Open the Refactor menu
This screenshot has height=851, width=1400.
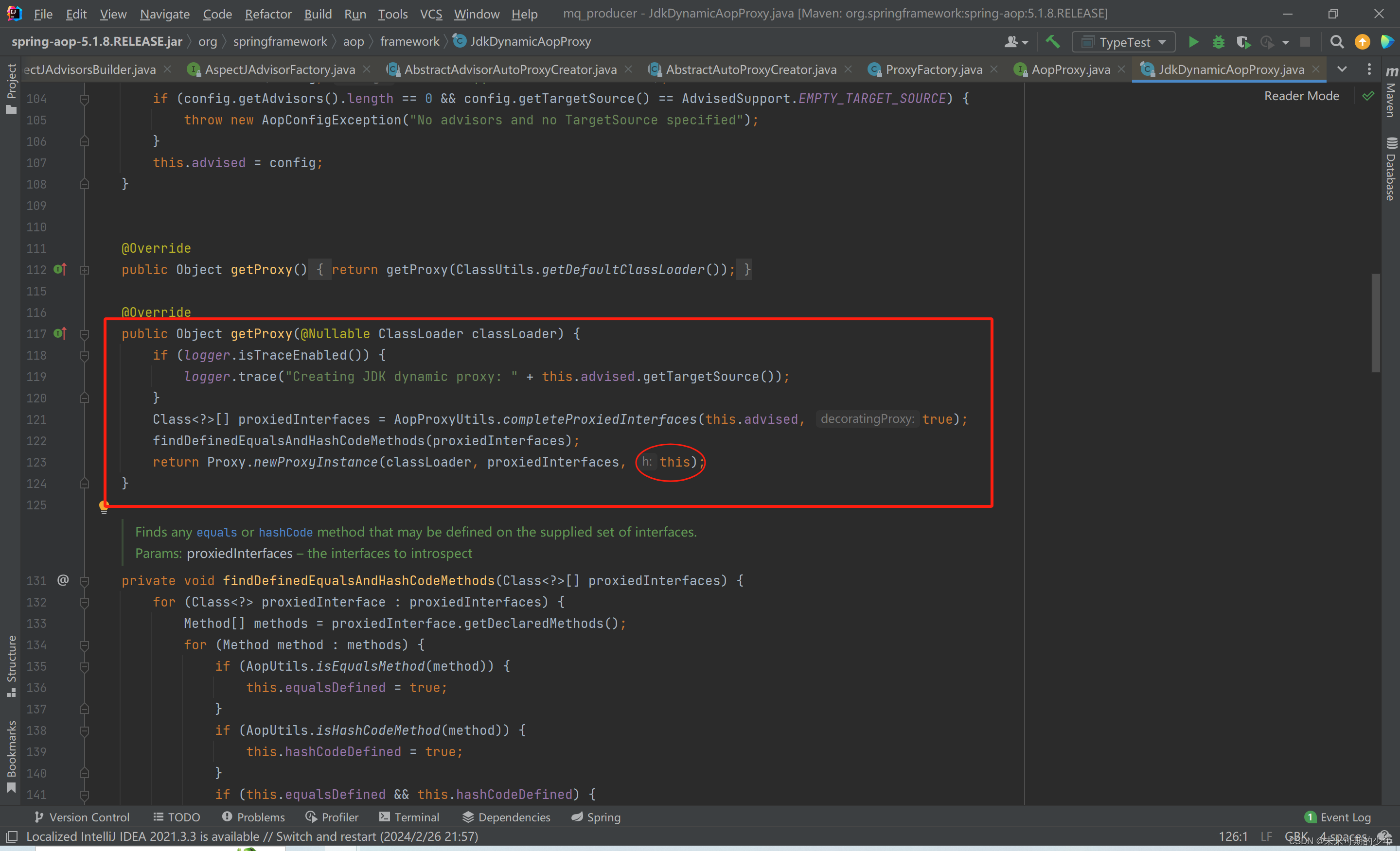point(267,14)
